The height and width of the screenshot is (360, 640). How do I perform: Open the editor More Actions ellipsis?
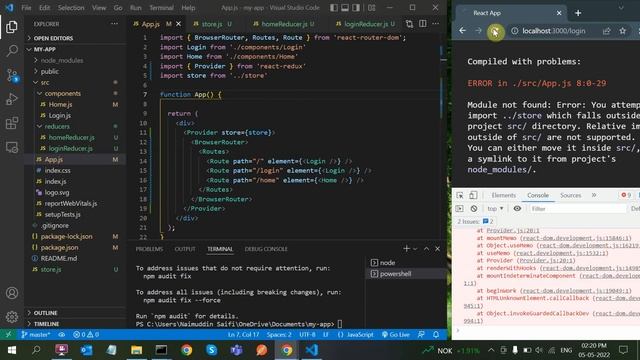pos(436,24)
